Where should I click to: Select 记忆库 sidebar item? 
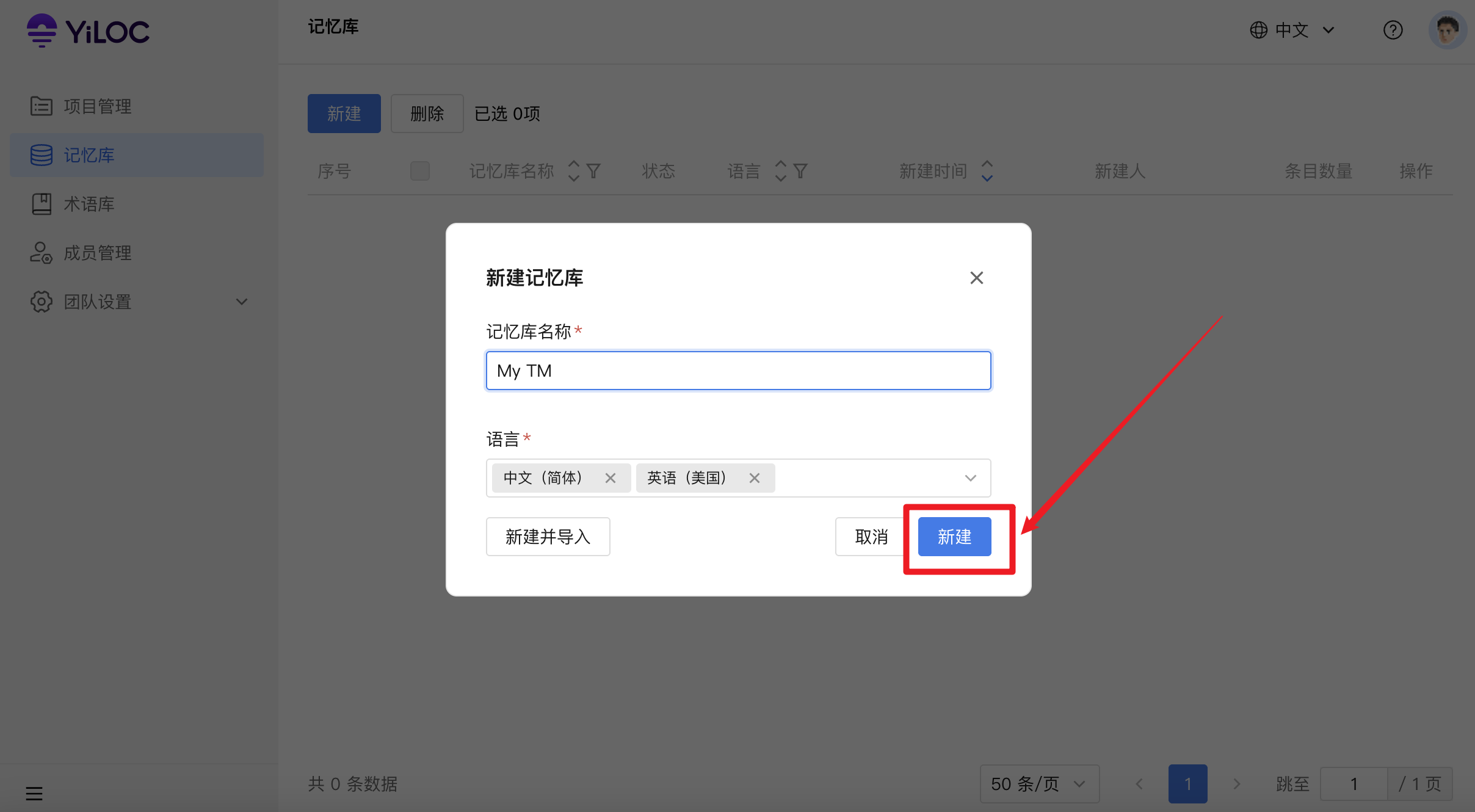tap(137, 155)
